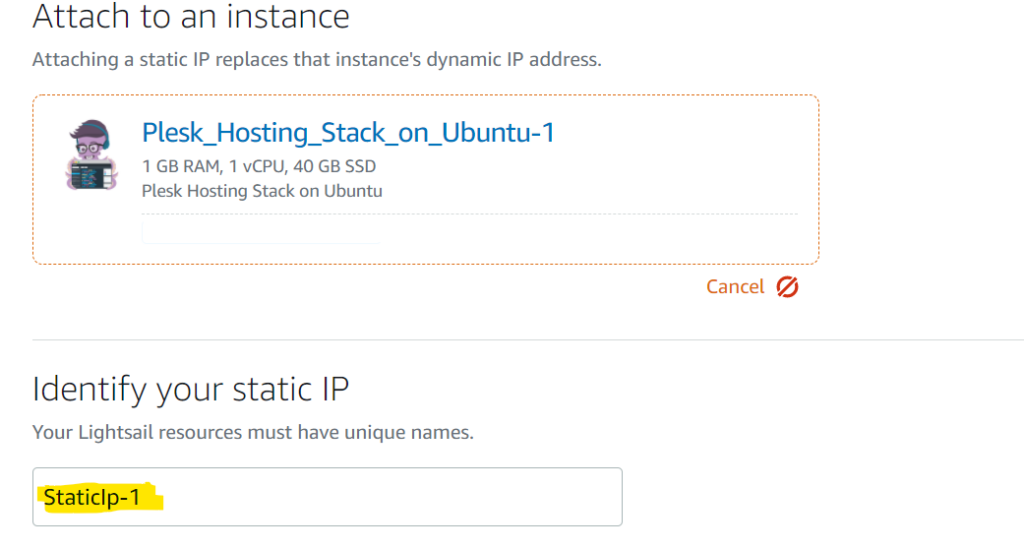Click the 'Identify your static IP' heading
The height and width of the screenshot is (549, 1024).
(191, 389)
